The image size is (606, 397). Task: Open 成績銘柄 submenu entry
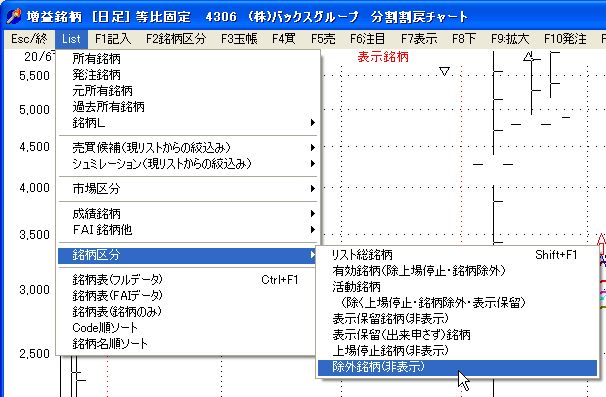coord(187,213)
